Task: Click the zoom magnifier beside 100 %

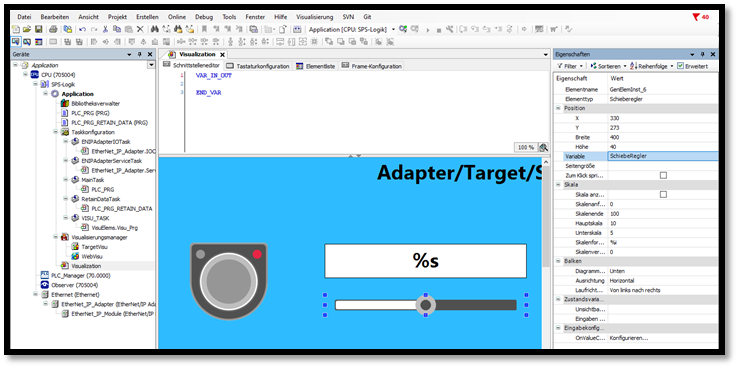Action: point(544,147)
